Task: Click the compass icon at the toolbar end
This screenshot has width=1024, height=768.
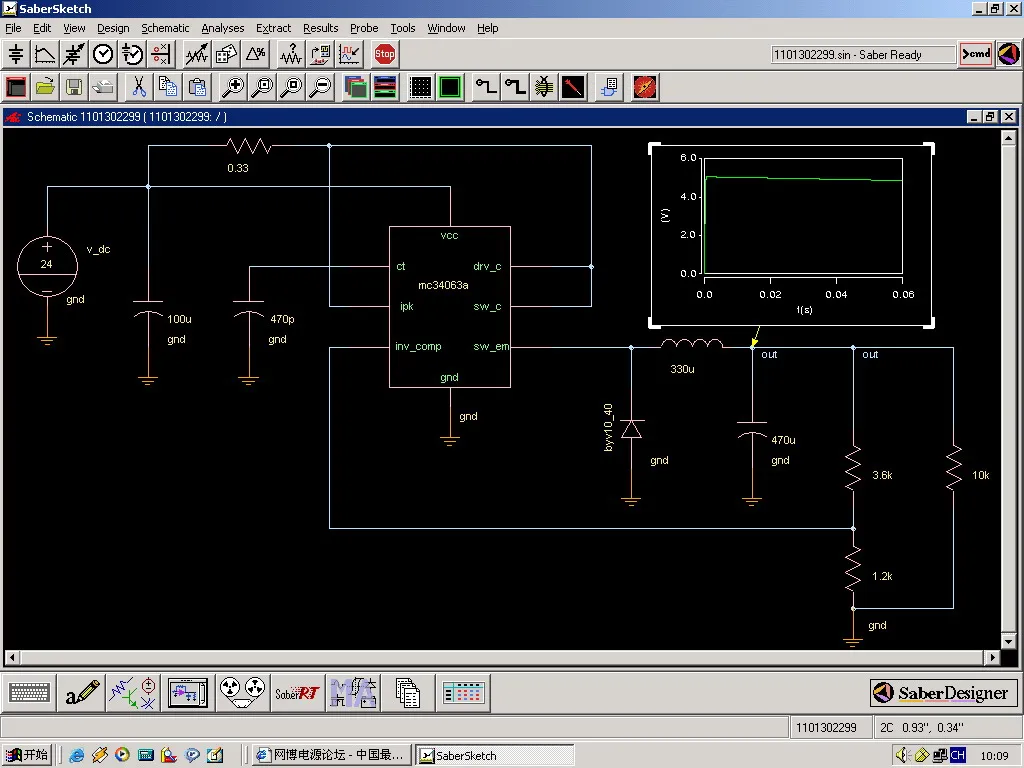Action: (x=645, y=87)
